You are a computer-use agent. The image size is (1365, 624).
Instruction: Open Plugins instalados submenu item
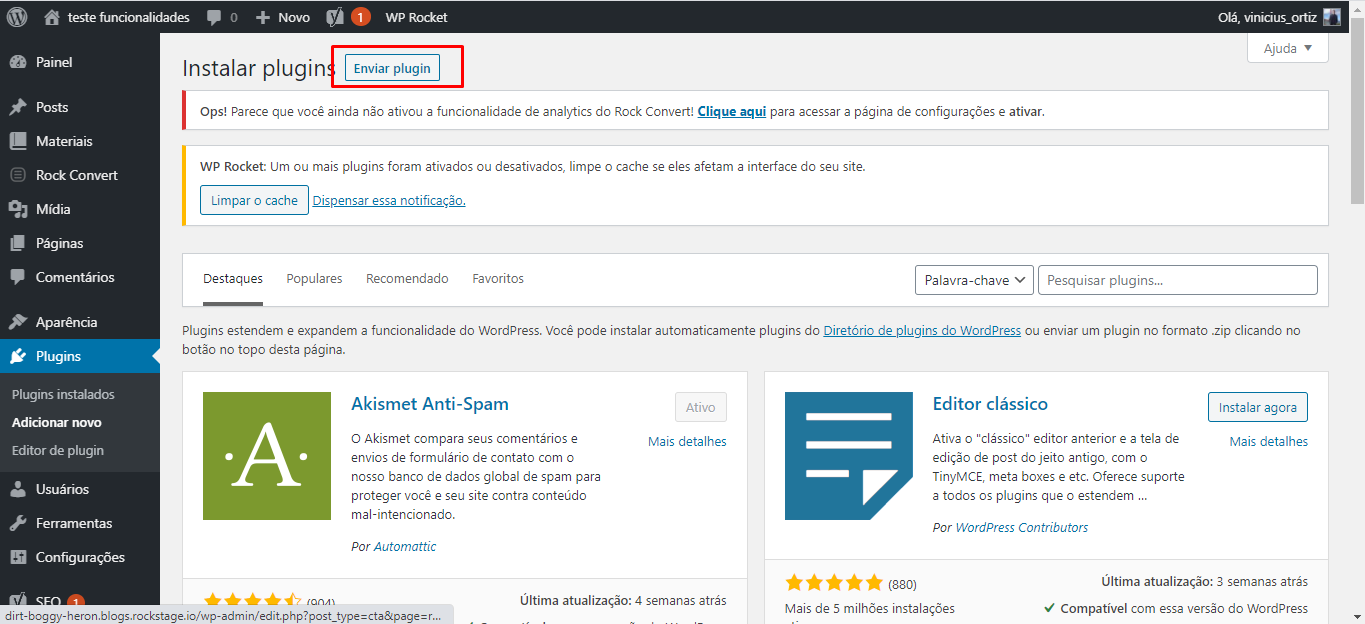63,394
